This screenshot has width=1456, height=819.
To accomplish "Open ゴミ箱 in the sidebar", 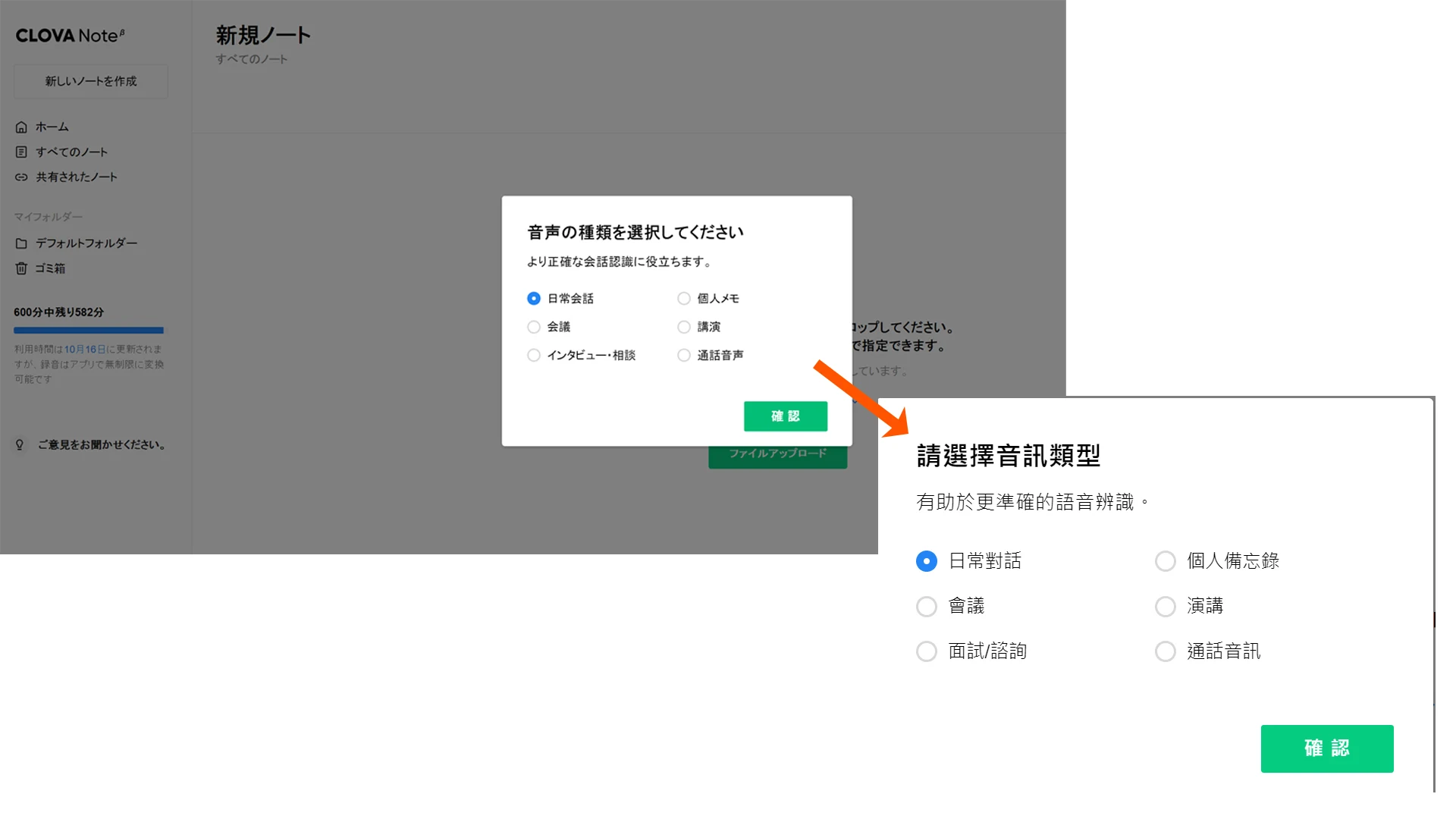I will [x=50, y=268].
